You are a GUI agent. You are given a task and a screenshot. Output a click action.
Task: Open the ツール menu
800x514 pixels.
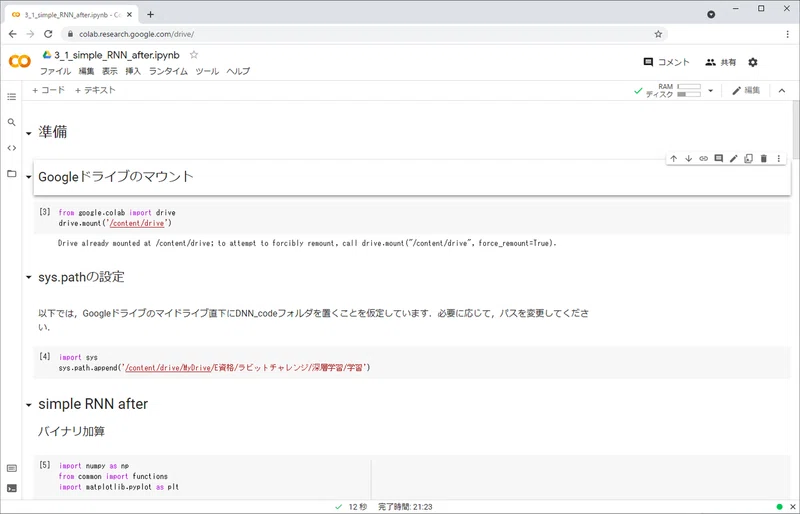[207, 71]
